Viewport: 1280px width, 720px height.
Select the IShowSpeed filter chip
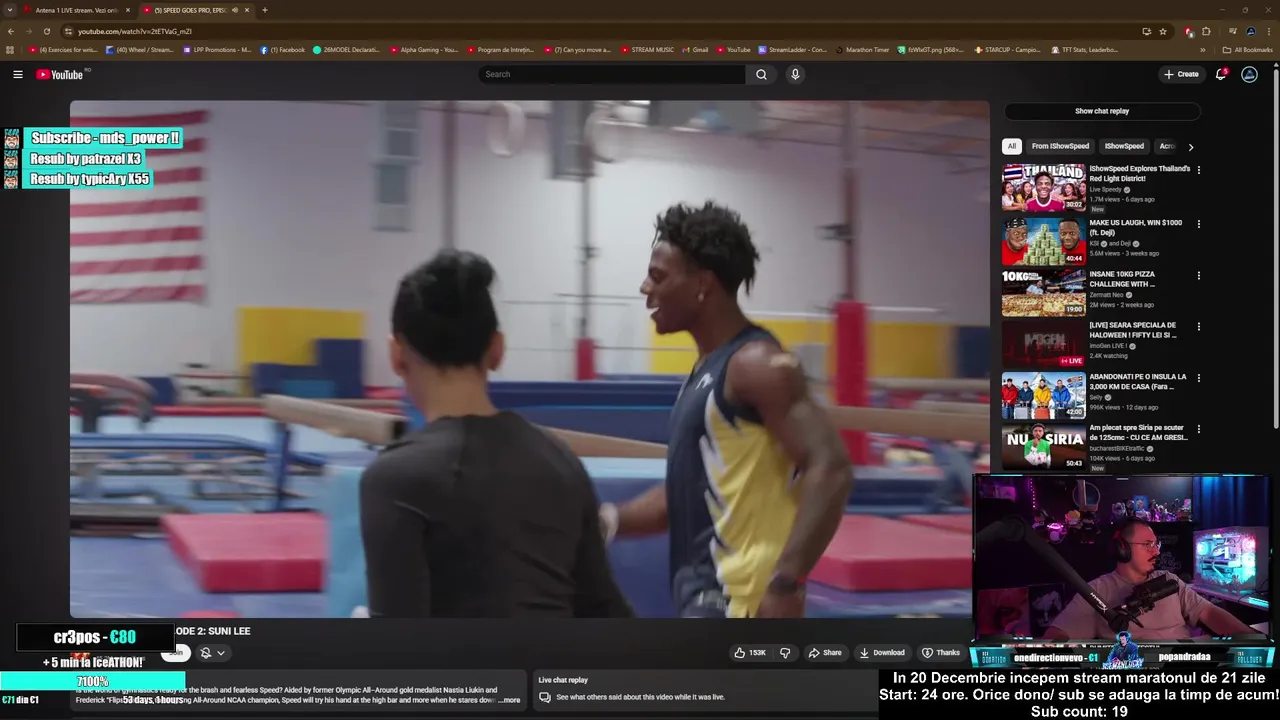pyautogui.click(x=1124, y=146)
